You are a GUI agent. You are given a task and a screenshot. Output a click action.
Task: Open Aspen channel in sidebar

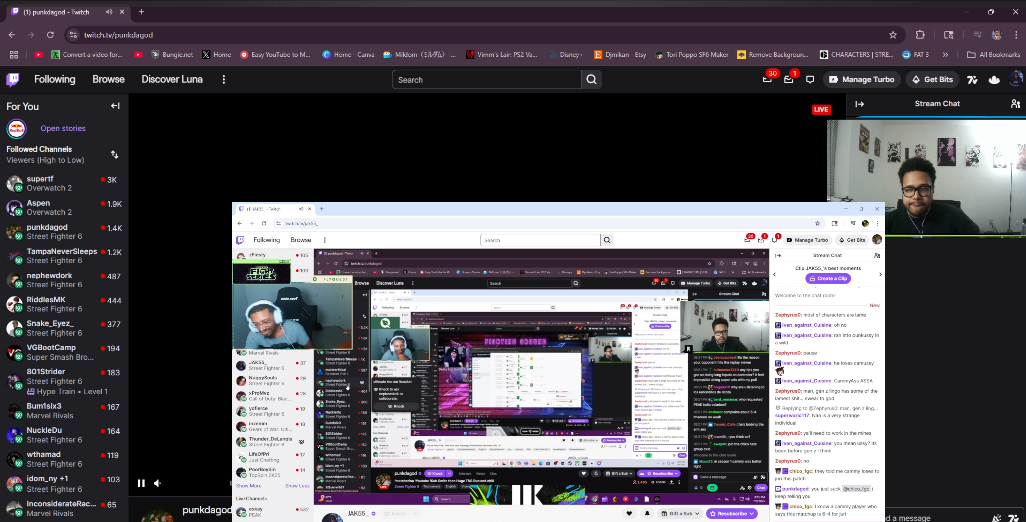(64, 207)
